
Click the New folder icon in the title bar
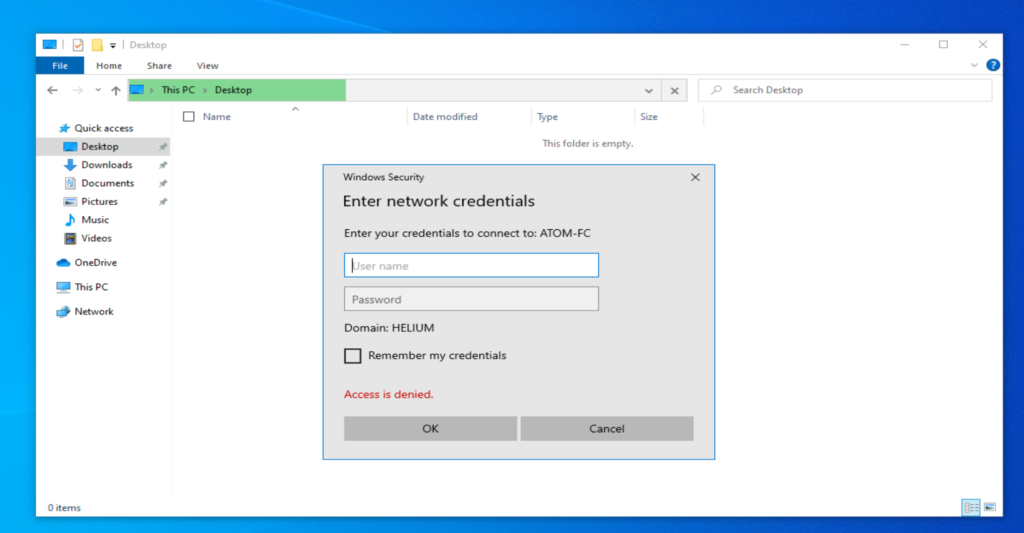point(97,45)
